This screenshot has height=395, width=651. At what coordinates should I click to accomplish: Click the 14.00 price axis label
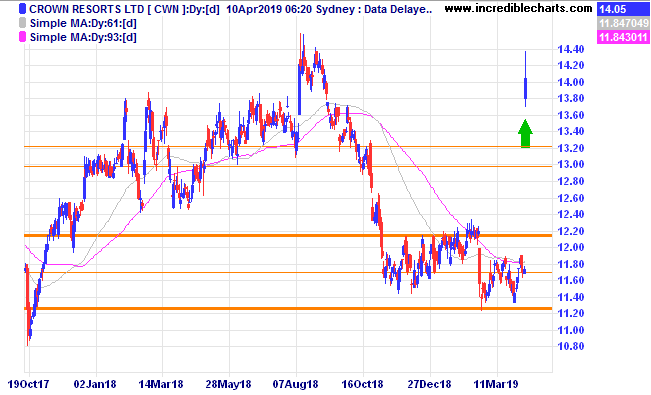tap(570, 82)
